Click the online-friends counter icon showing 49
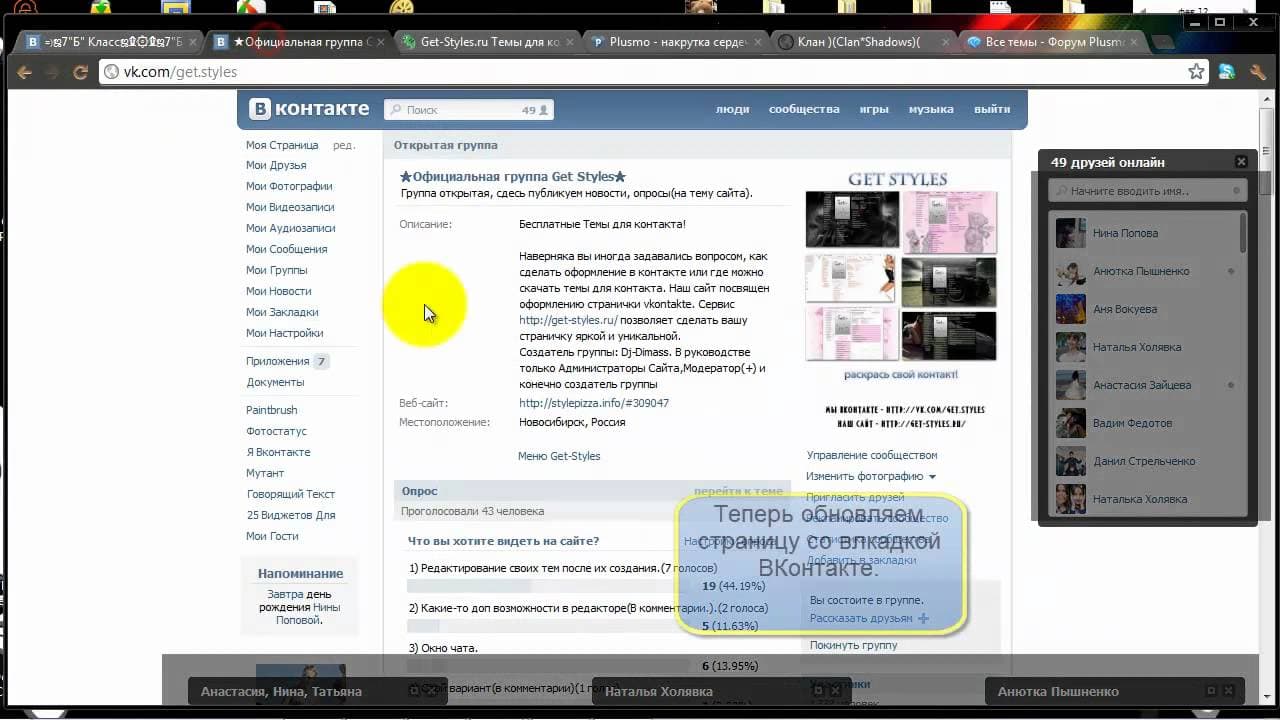This screenshot has height=720, width=1280. [x=536, y=110]
